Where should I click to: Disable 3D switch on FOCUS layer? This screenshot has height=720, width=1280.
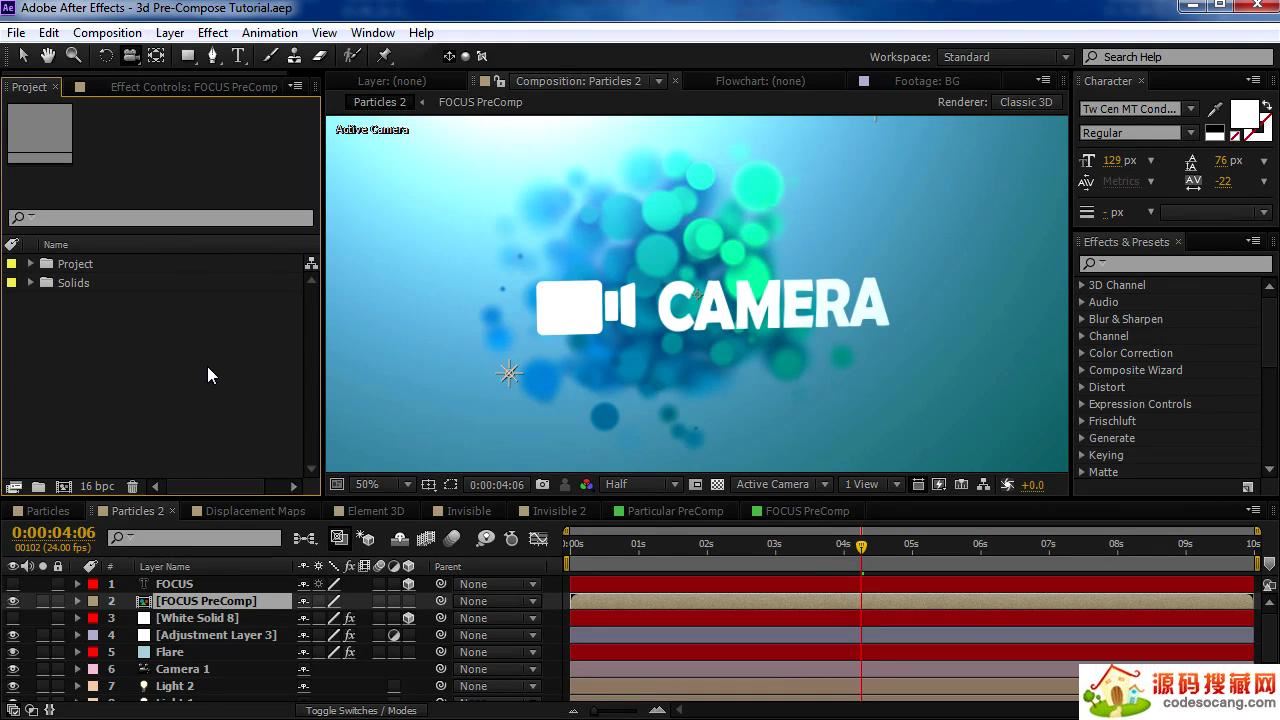[408, 584]
